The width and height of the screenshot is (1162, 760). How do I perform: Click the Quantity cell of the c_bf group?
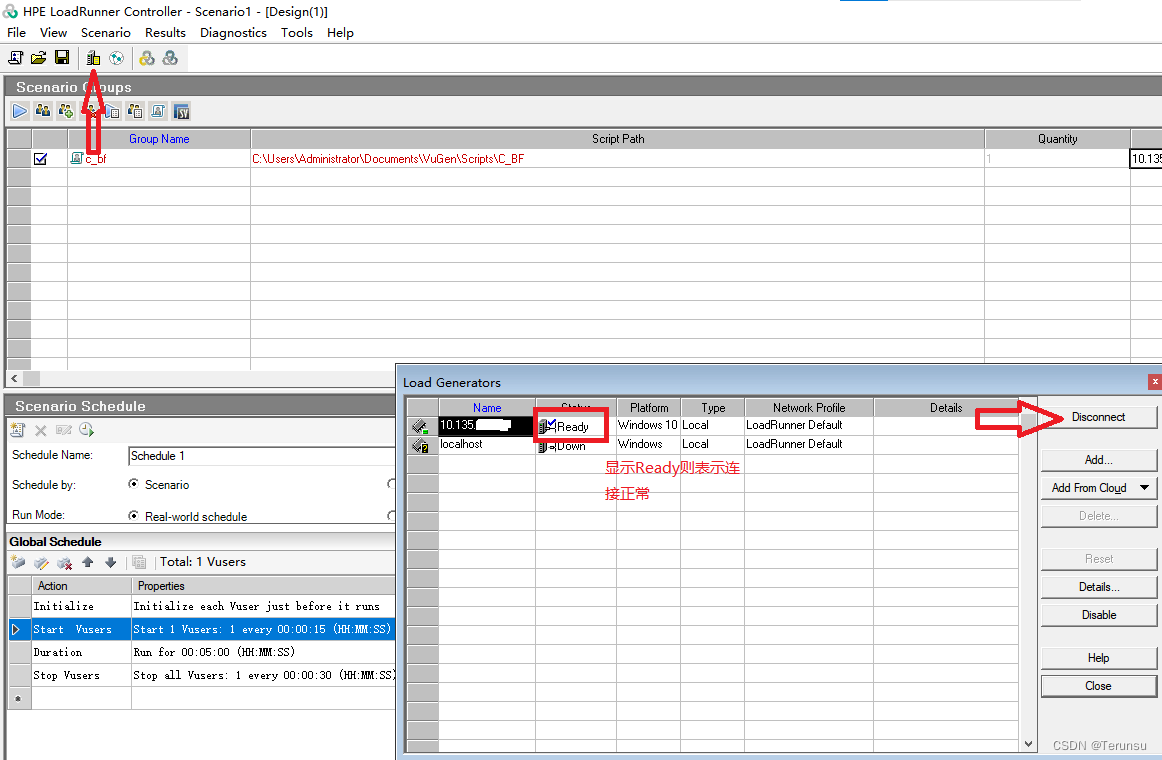[x=1057, y=159]
